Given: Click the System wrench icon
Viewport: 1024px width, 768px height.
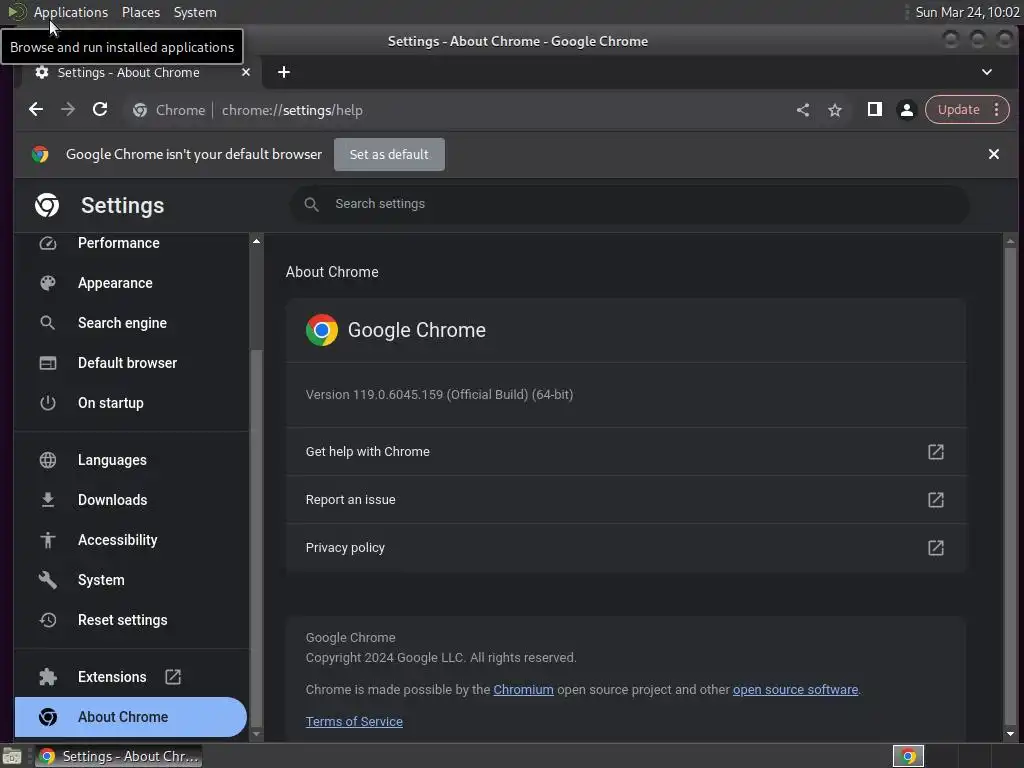Looking at the screenshot, I should click(x=48, y=580).
